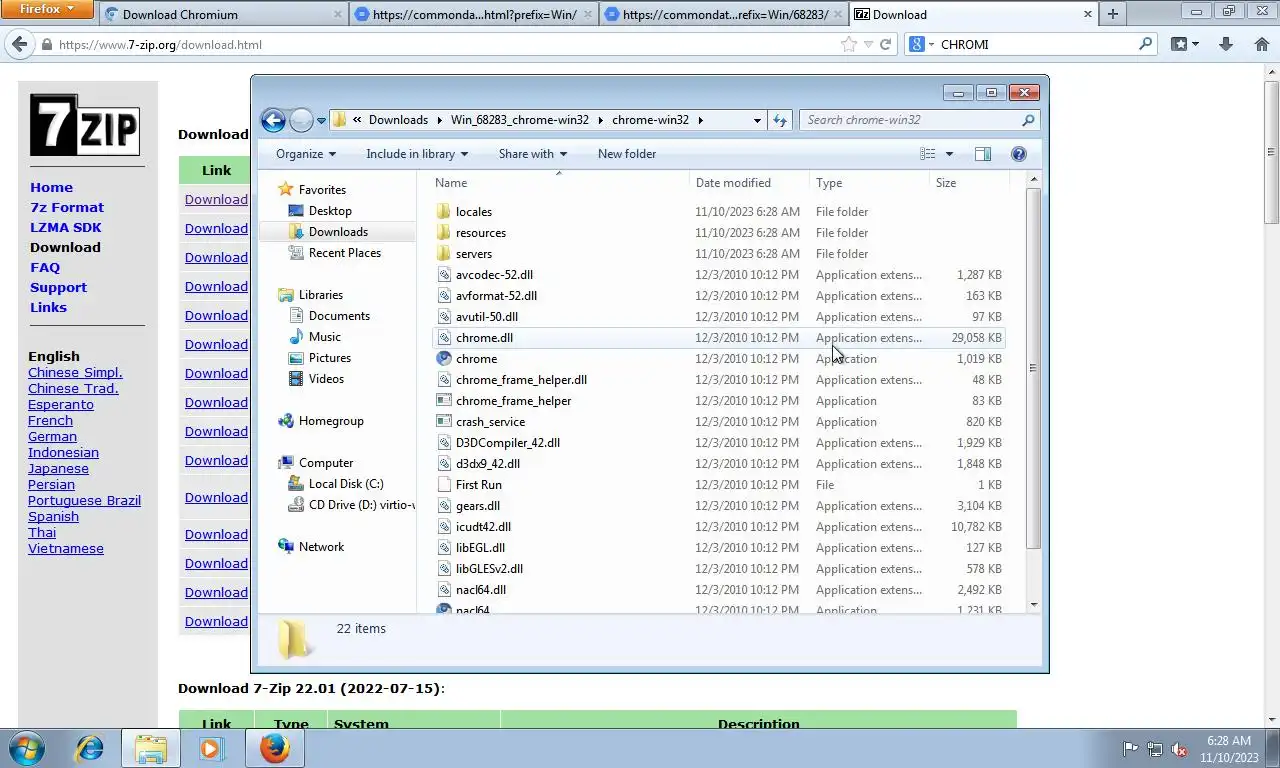
Task: Click the Firefox back button
Action: tap(18, 45)
